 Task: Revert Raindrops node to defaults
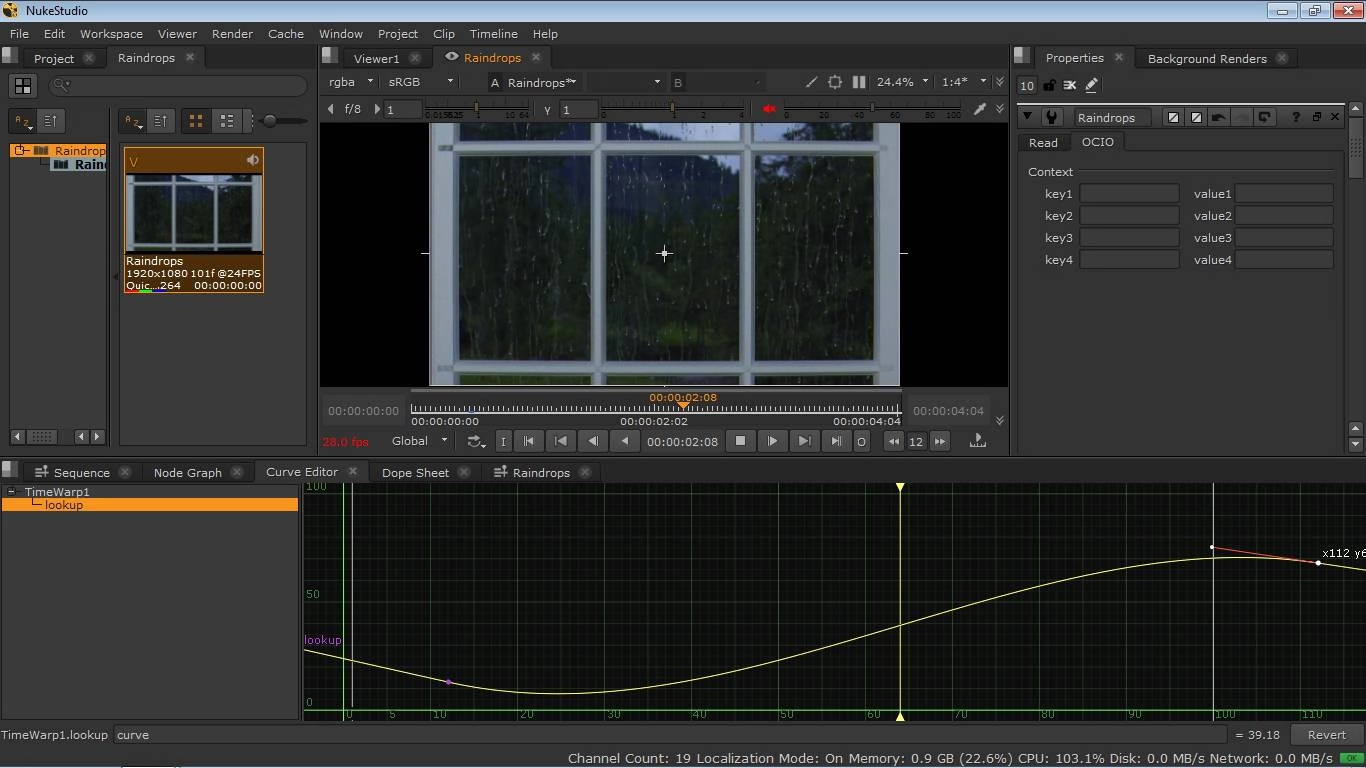[1264, 117]
